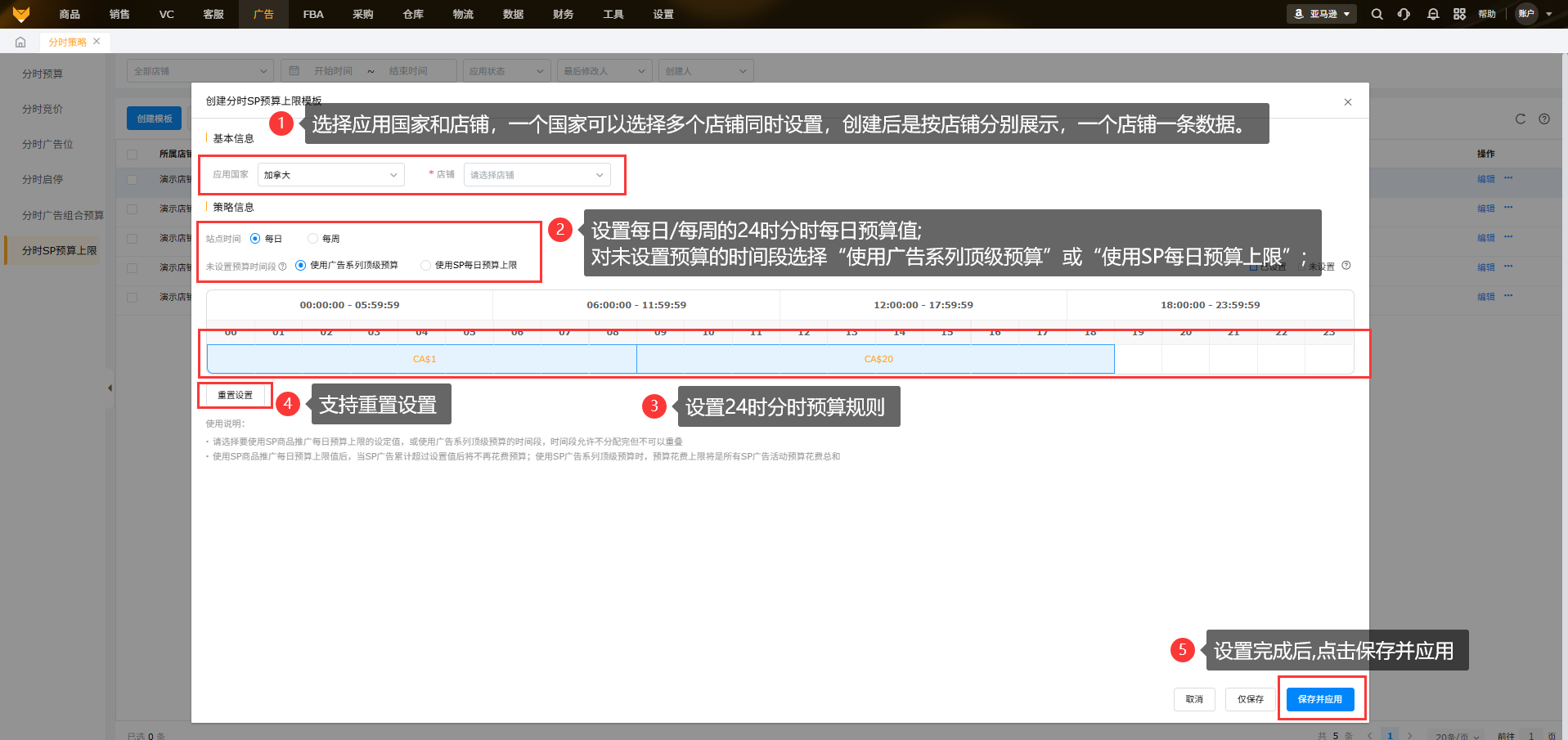This screenshot has height=740, width=1568.
Task: Open the notifications bell
Action: 1432,14
